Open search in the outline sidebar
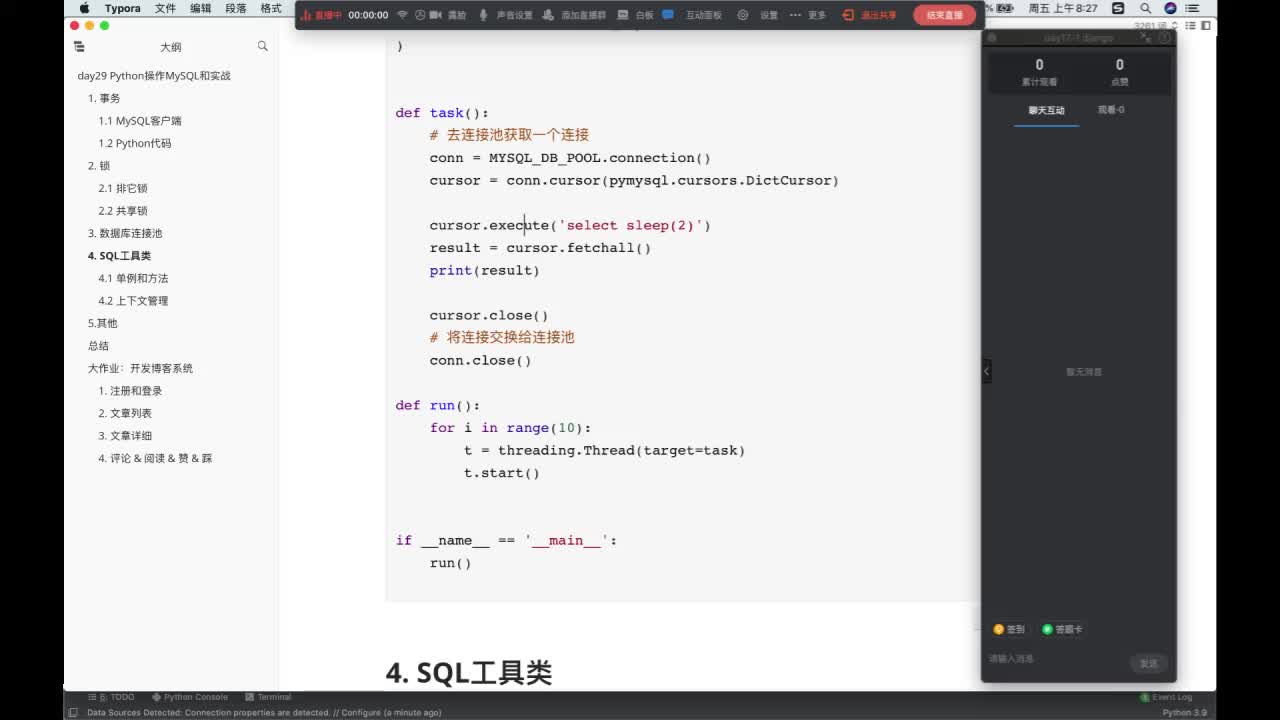1280x720 pixels. click(262, 46)
